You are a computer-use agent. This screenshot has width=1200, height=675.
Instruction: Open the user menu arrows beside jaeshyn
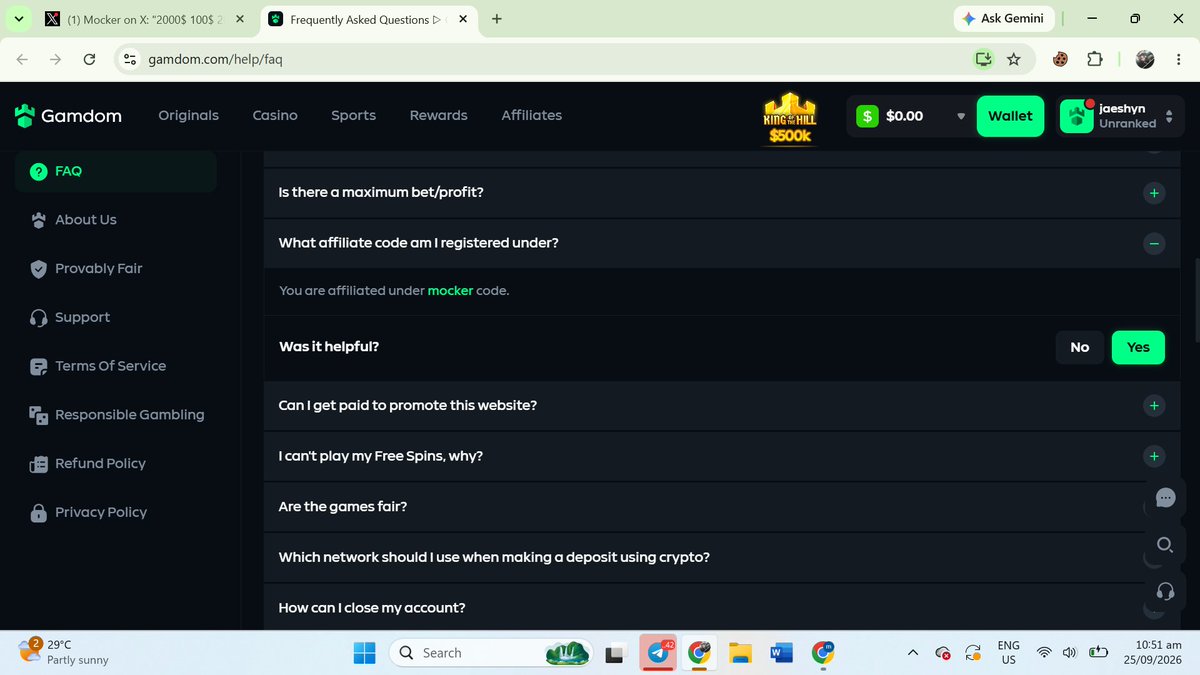pos(1169,117)
